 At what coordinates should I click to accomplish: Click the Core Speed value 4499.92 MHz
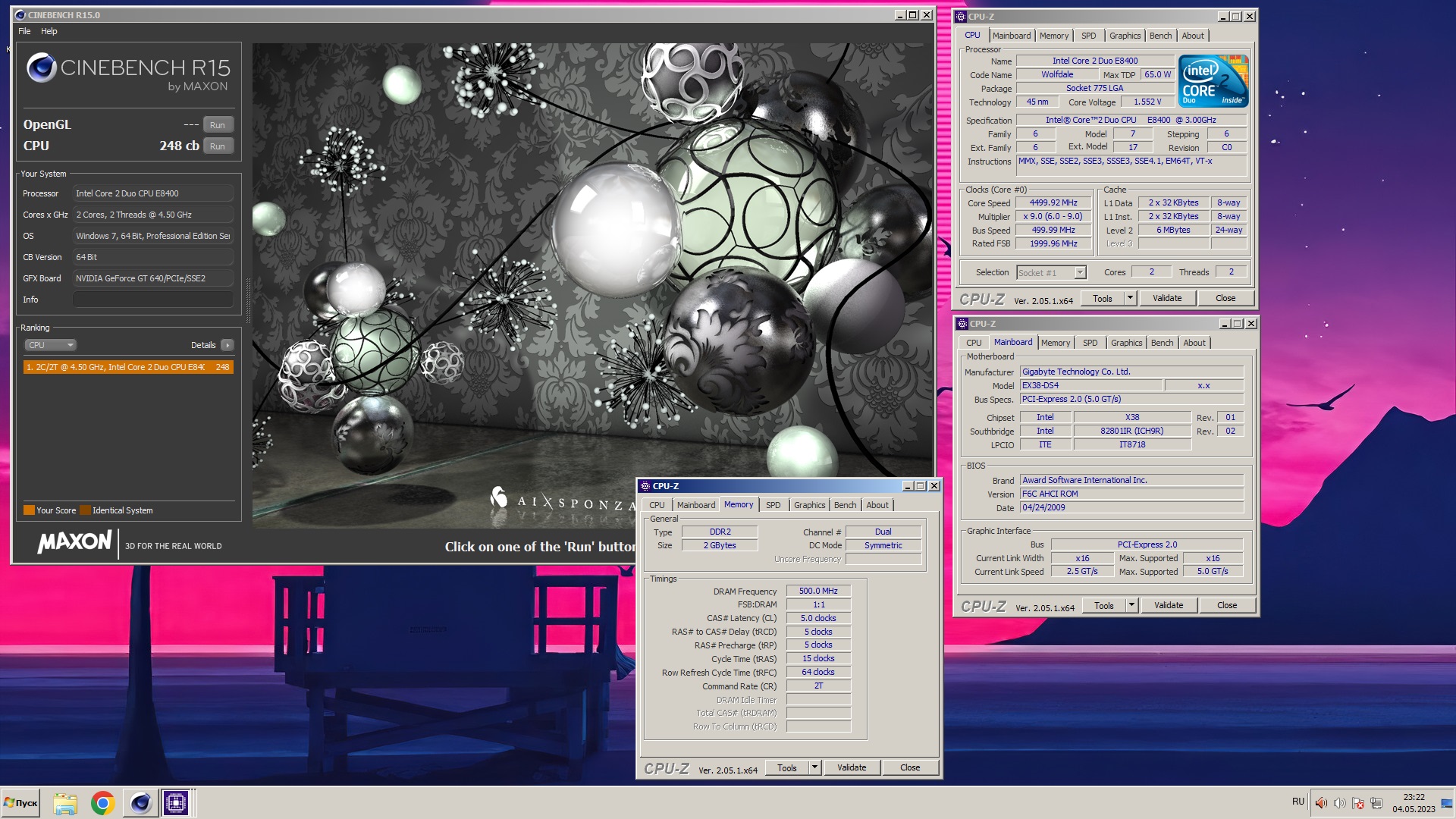coord(1053,203)
